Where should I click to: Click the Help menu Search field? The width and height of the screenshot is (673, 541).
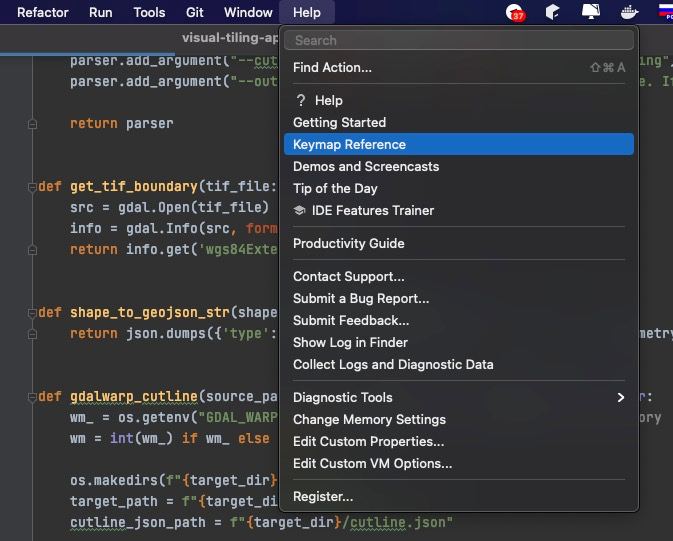tap(458, 40)
